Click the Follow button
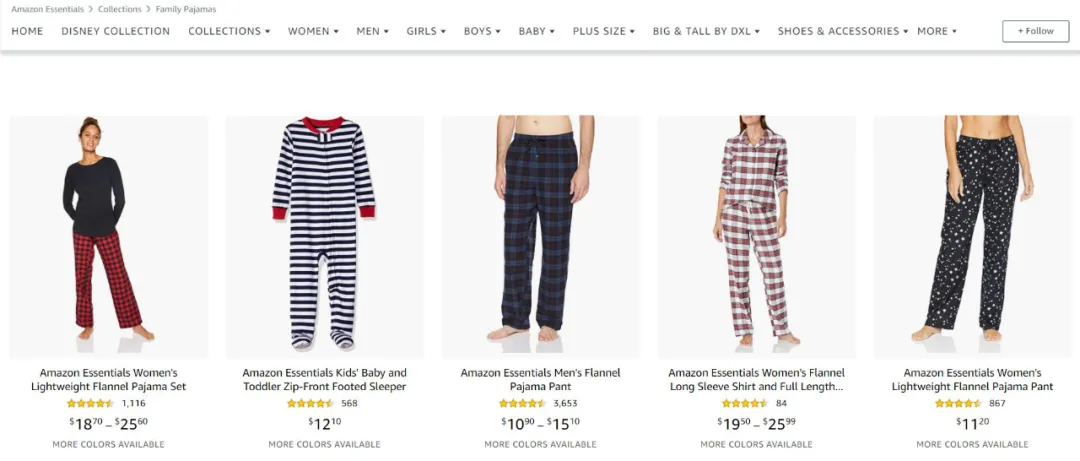1080x461 pixels. point(1035,31)
